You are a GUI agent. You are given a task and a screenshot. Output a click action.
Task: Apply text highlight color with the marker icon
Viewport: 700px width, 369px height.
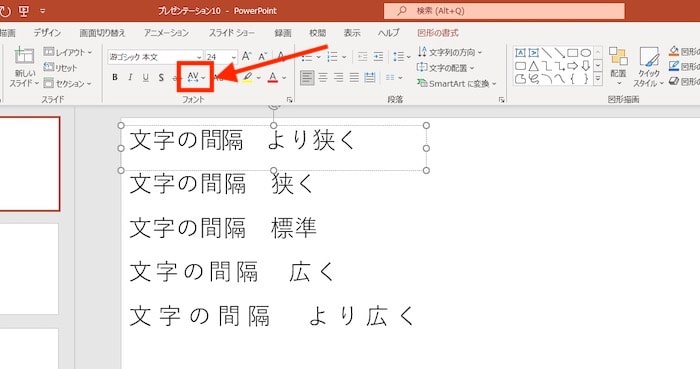[247, 78]
